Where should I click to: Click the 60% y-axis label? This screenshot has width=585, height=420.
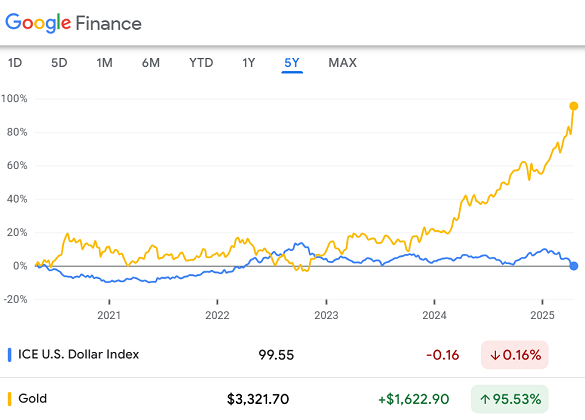tap(17, 165)
